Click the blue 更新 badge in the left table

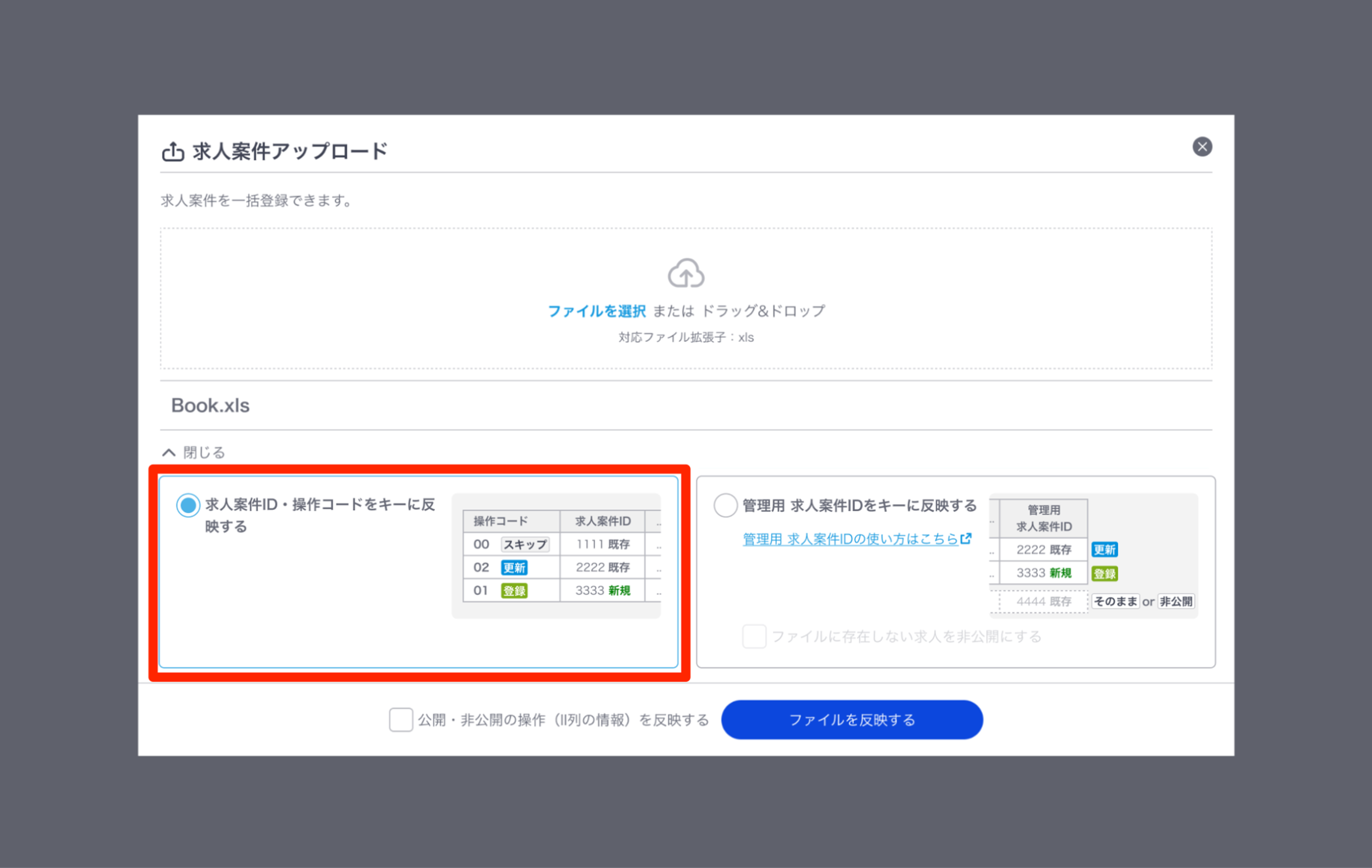pos(514,568)
